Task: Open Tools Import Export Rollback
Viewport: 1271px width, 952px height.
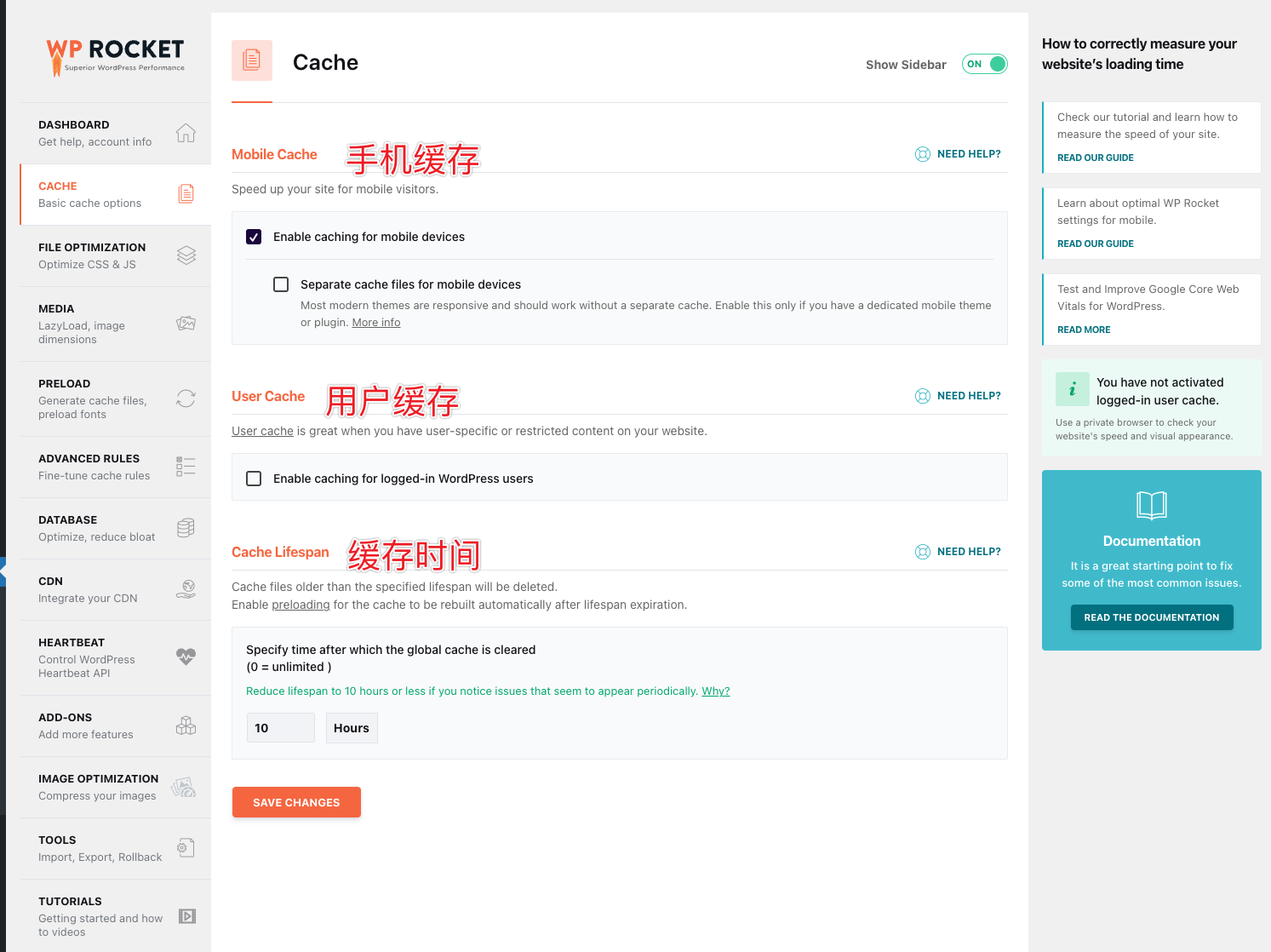Action: [x=116, y=848]
